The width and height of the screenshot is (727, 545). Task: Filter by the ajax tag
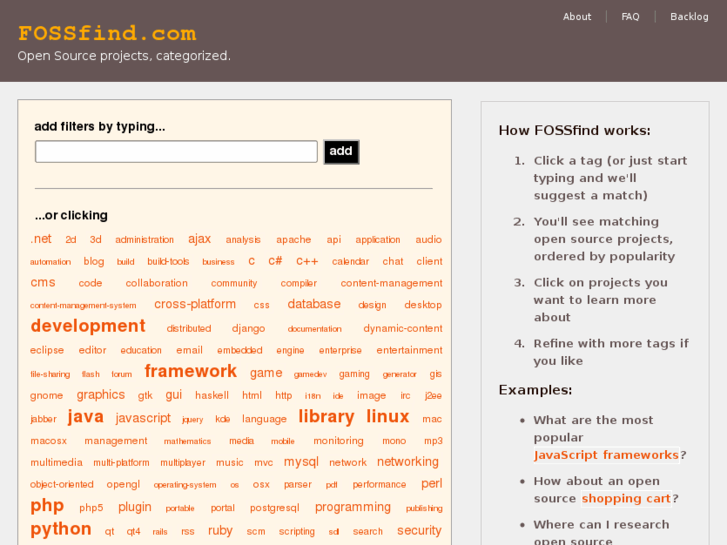(199, 239)
